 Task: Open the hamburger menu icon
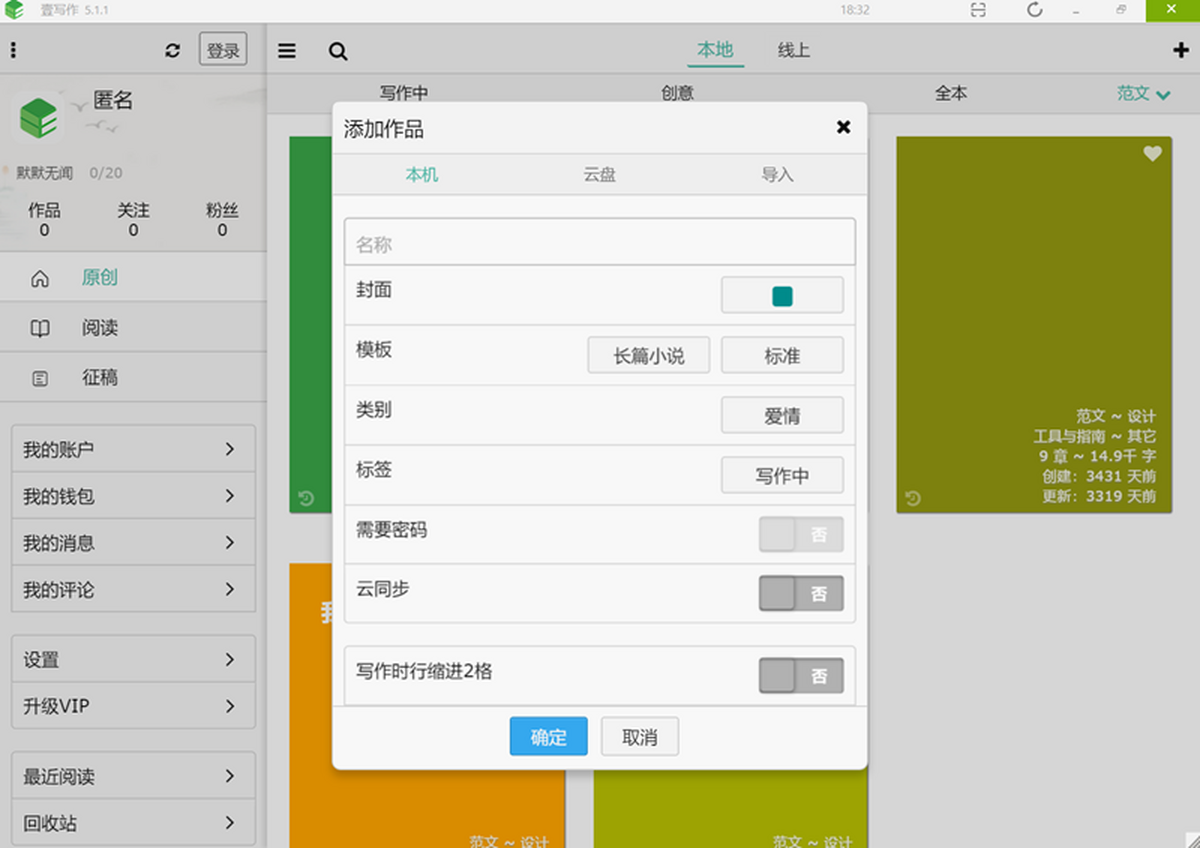[287, 51]
